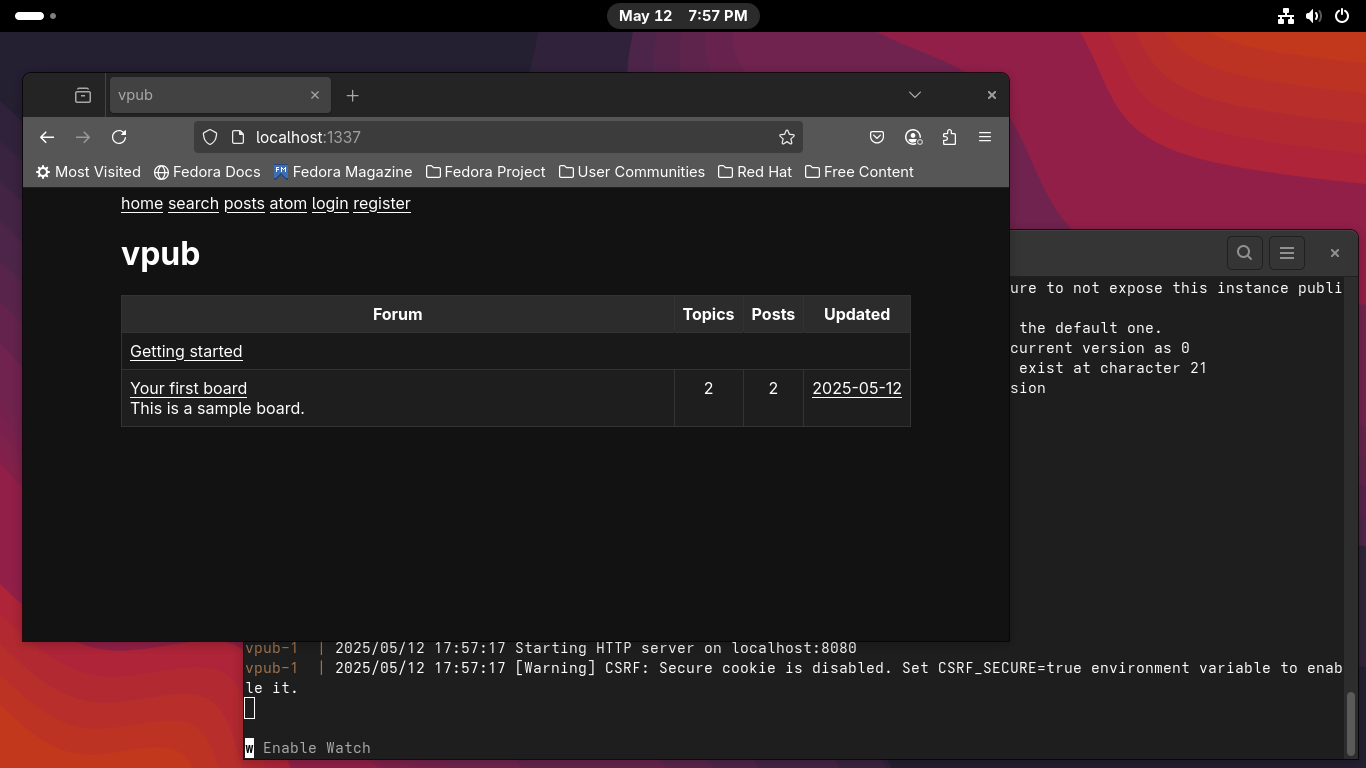Open Getting started forum link
Image resolution: width=1366 pixels, height=768 pixels.
pyautogui.click(x=186, y=351)
